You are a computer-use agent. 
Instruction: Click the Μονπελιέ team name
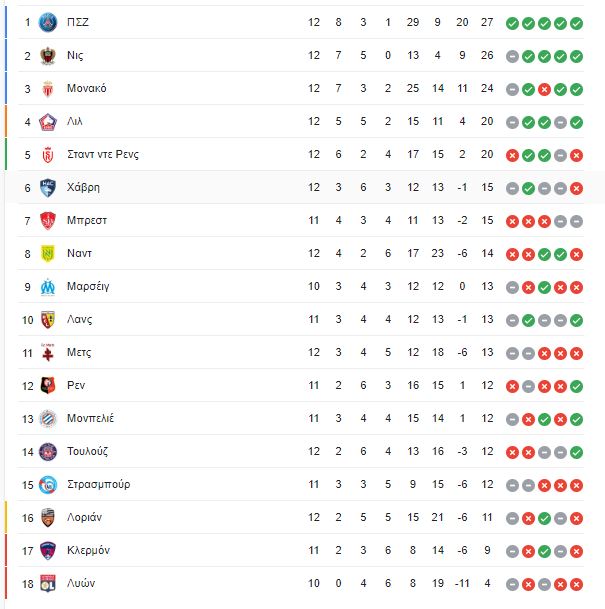point(90,418)
